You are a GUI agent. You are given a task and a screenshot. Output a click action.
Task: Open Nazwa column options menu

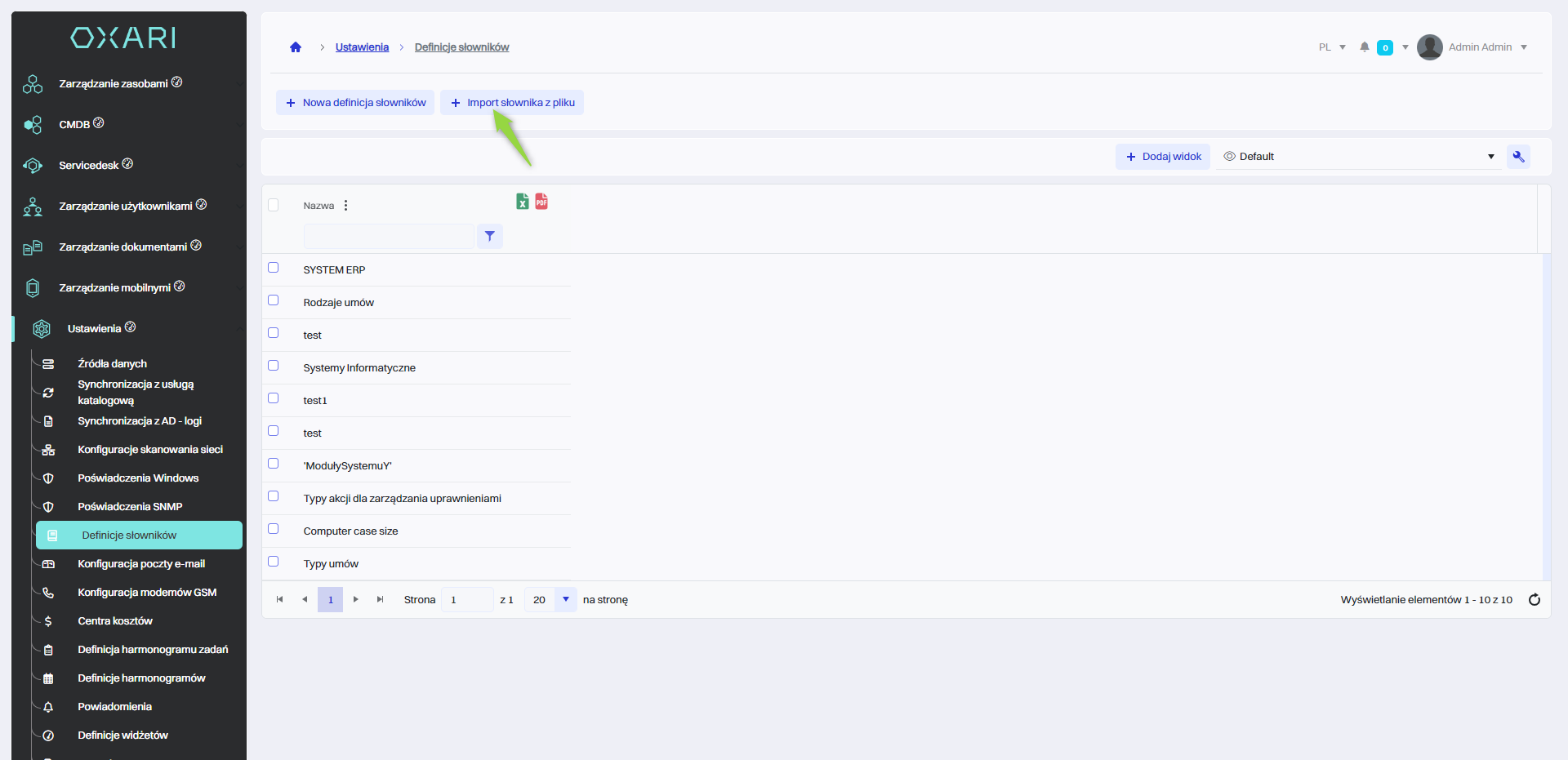tap(346, 206)
